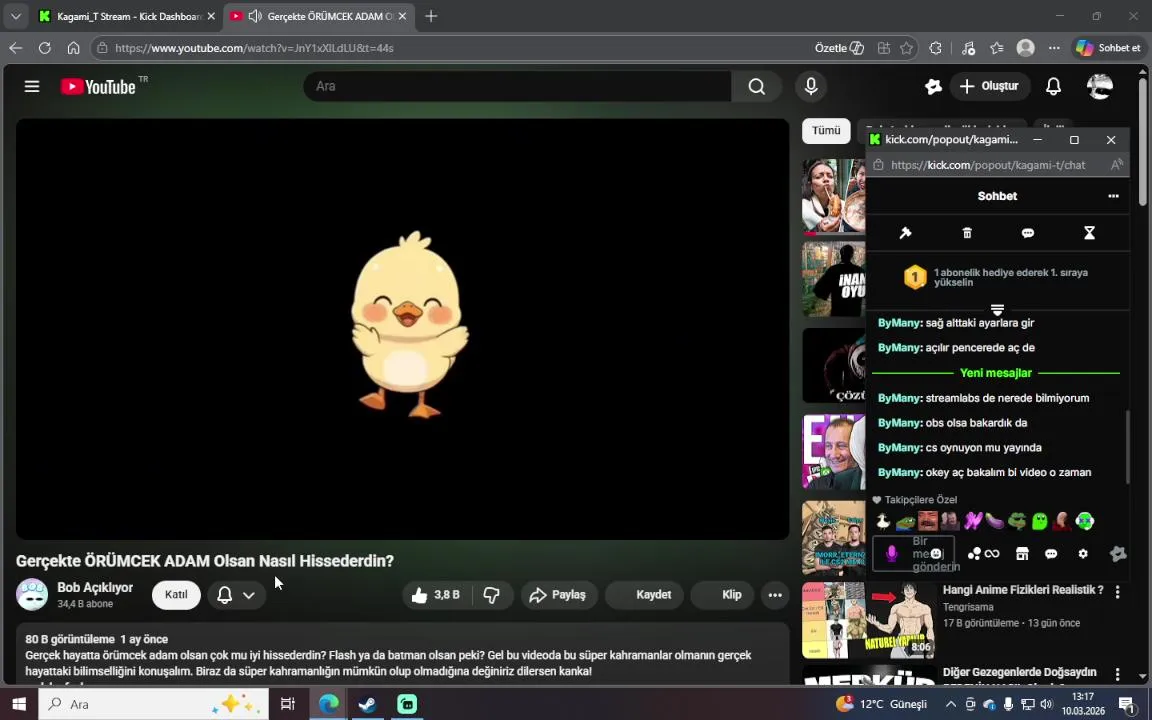Open YouTube notifications bell in the header
1152x720 pixels.
pos(1054,87)
